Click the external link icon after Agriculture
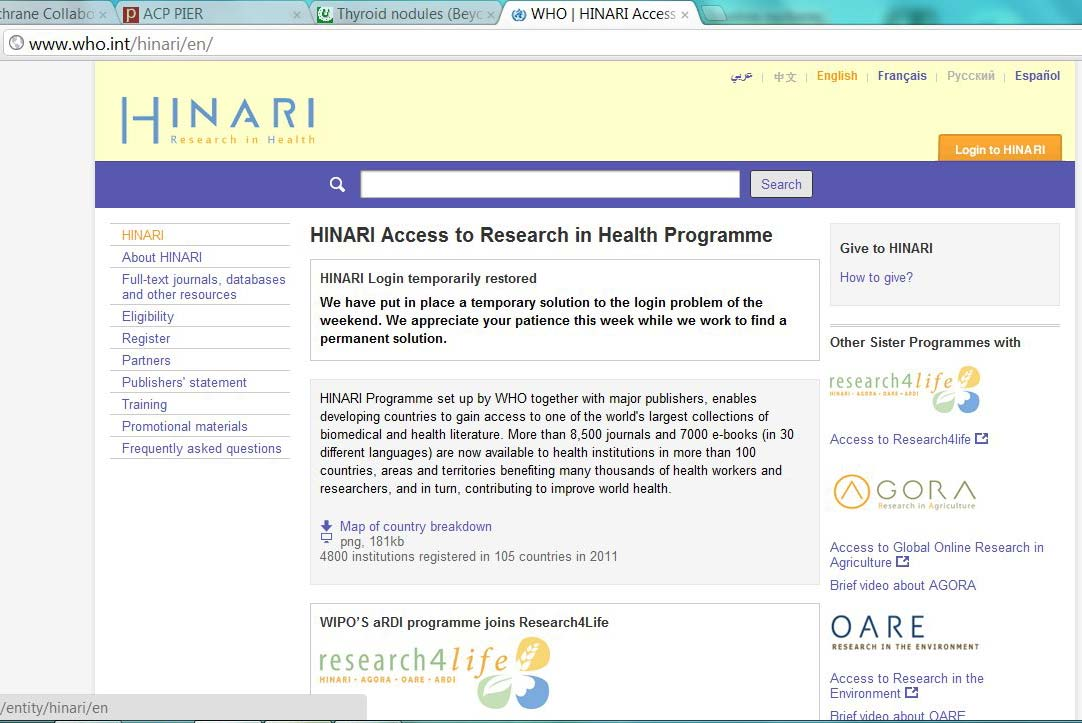Image resolution: width=1082 pixels, height=723 pixels. 903,562
